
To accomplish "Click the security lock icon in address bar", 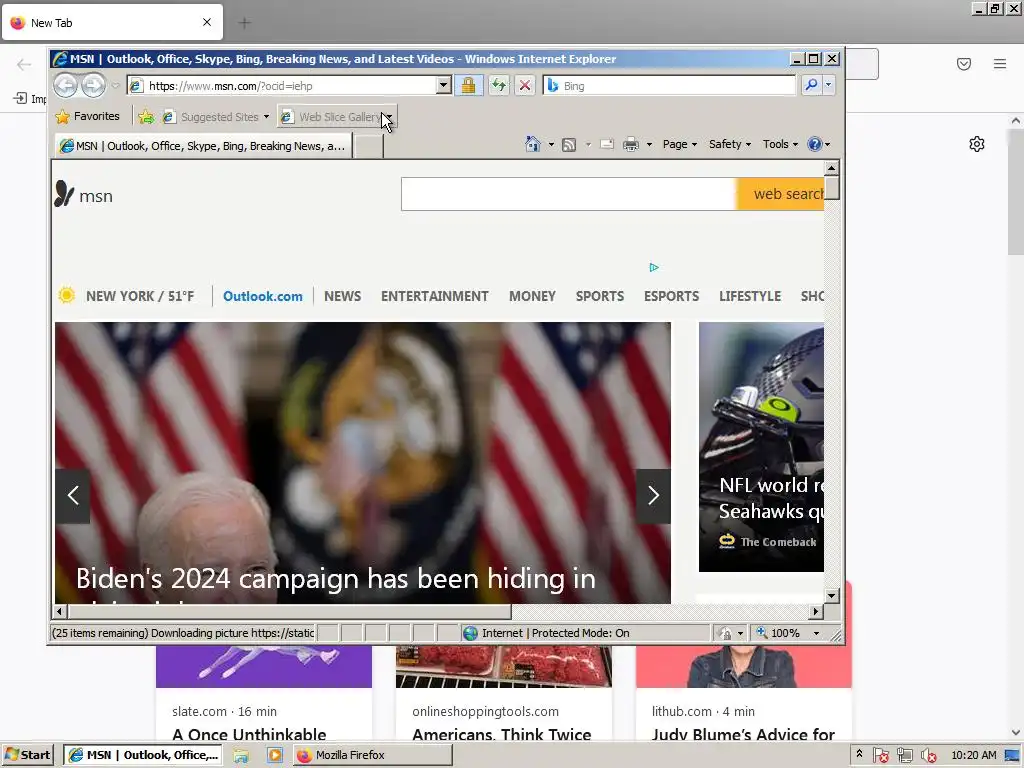I will click(468, 86).
